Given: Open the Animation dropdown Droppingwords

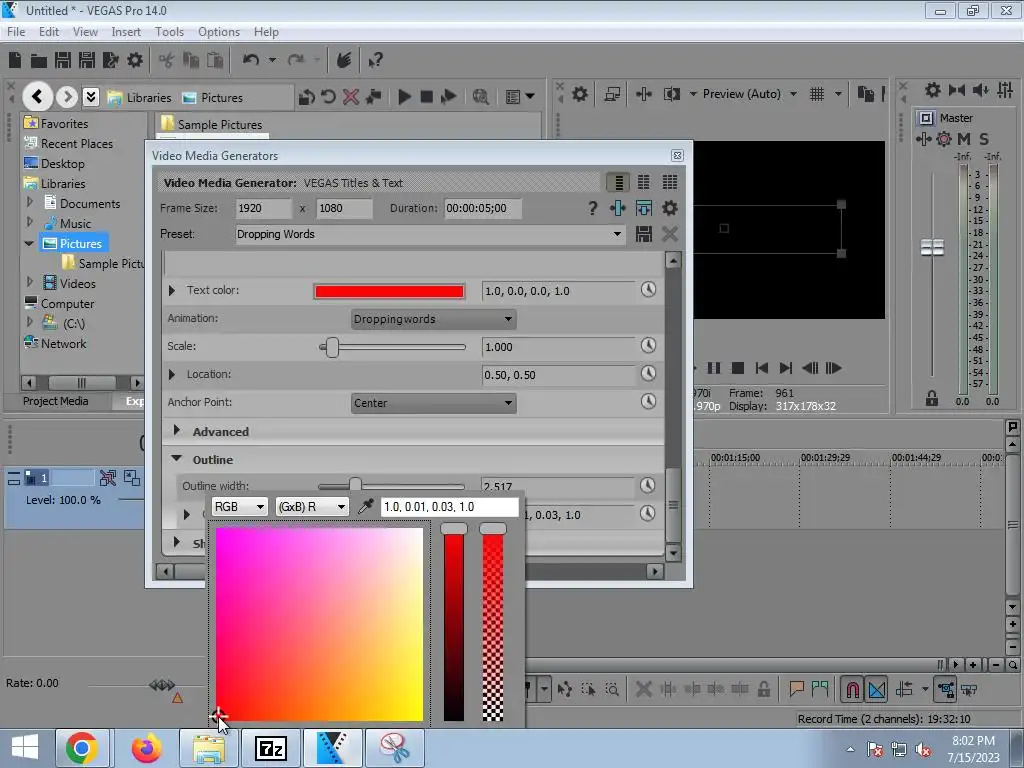Looking at the screenshot, I should pos(434,319).
